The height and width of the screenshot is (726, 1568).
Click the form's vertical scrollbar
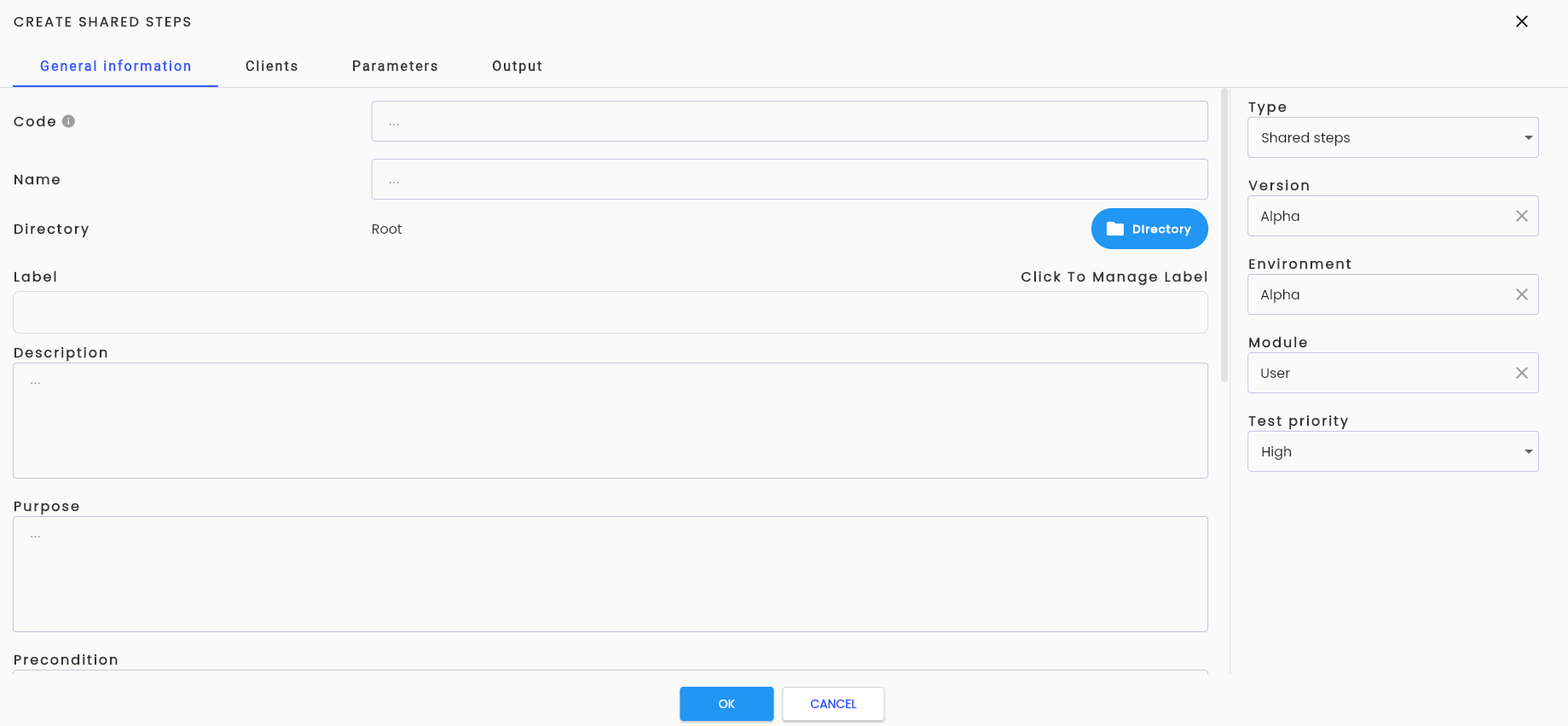pyautogui.click(x=1224, y=235)
